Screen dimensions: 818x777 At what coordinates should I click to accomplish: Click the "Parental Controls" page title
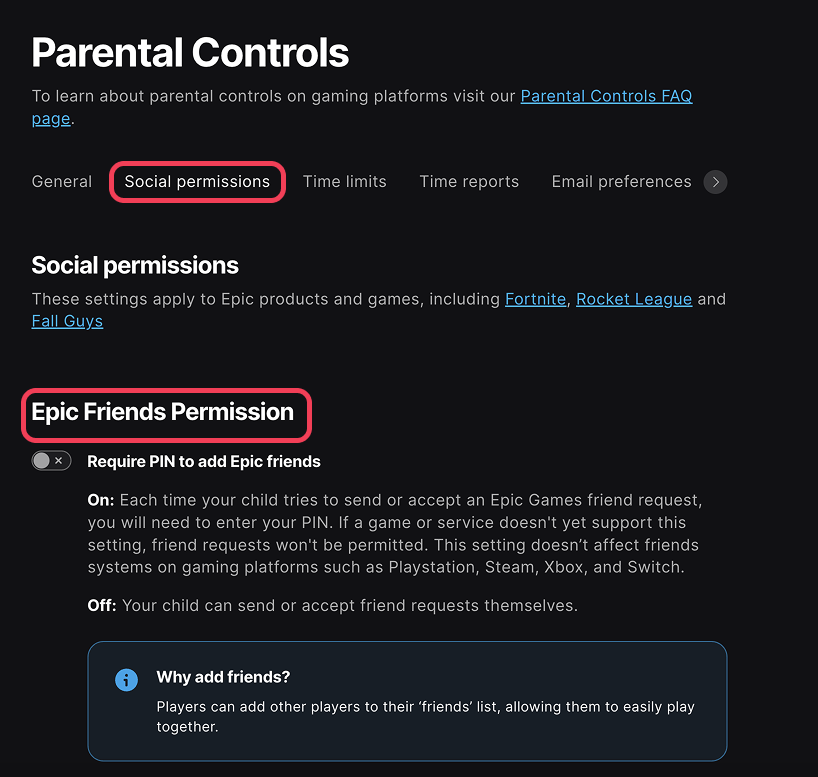pyautogui.click(x=189, y=52)
